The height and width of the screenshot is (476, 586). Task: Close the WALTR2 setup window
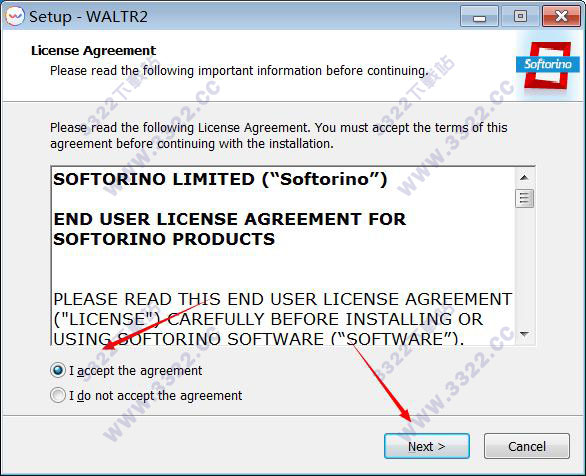coord(561,16)
